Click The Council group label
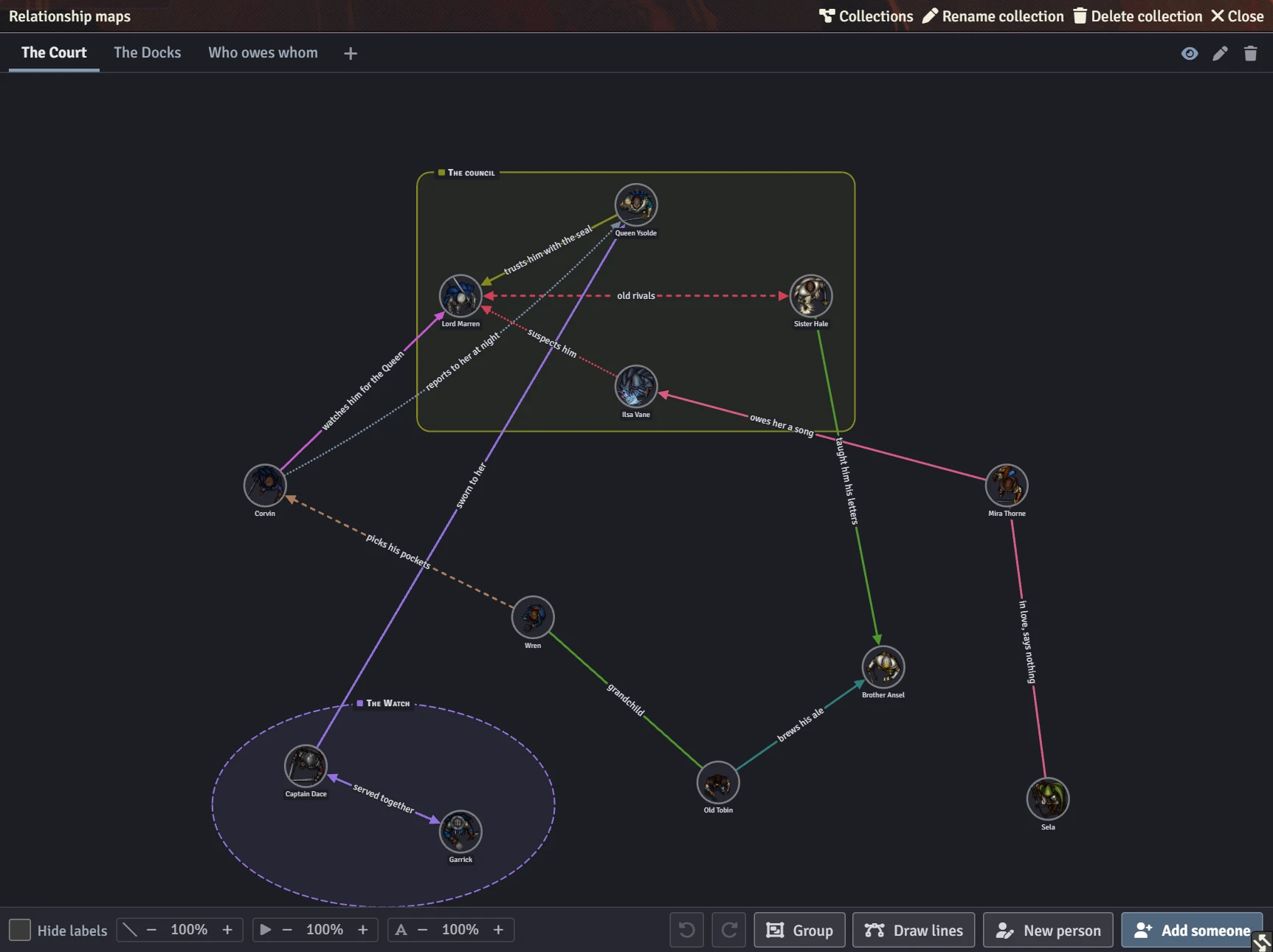The width and height of the screenshot is (1273, 952). click(471, 173)
